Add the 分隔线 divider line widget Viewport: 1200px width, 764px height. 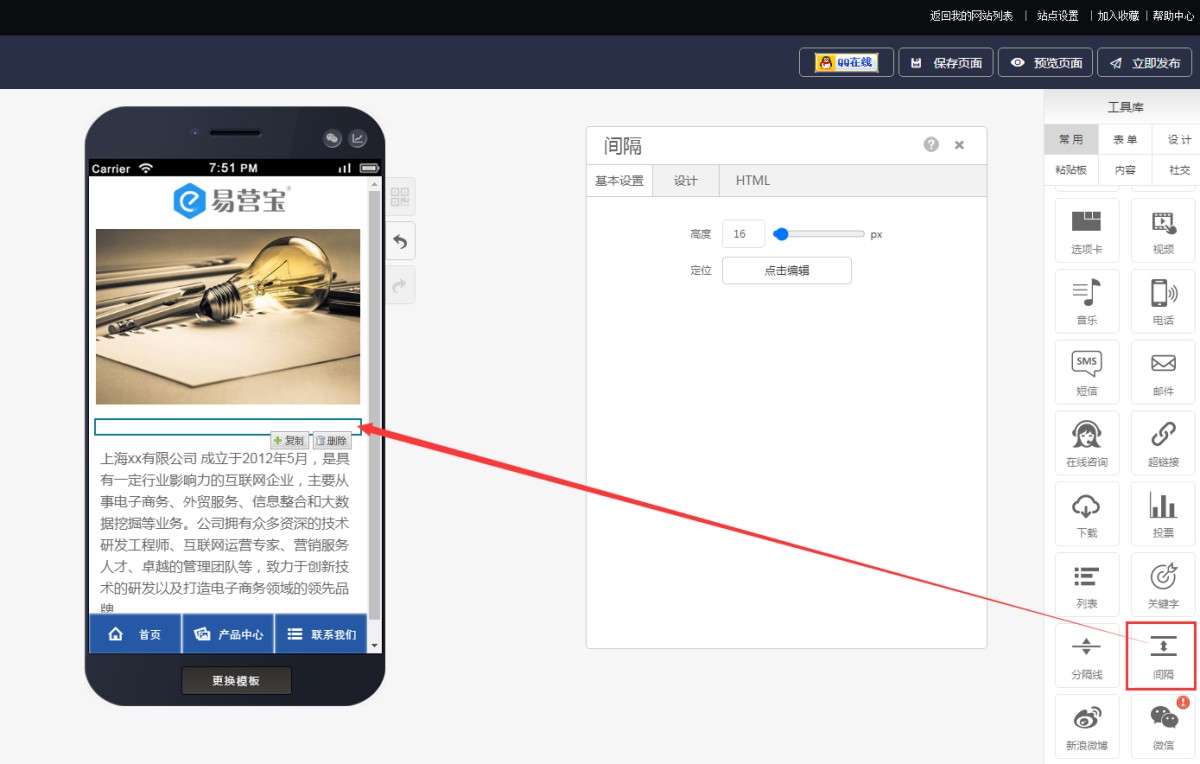pos(1086,655)
